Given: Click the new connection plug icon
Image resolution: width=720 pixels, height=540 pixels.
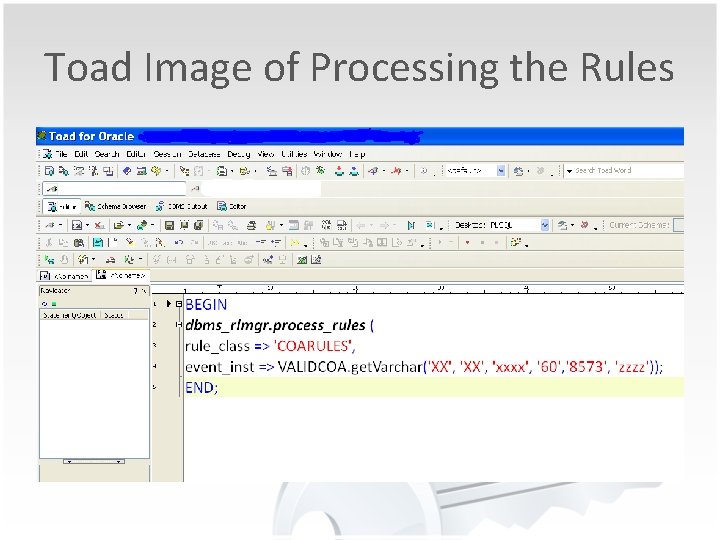Looking at the screenshot, I should click(373, 171).
